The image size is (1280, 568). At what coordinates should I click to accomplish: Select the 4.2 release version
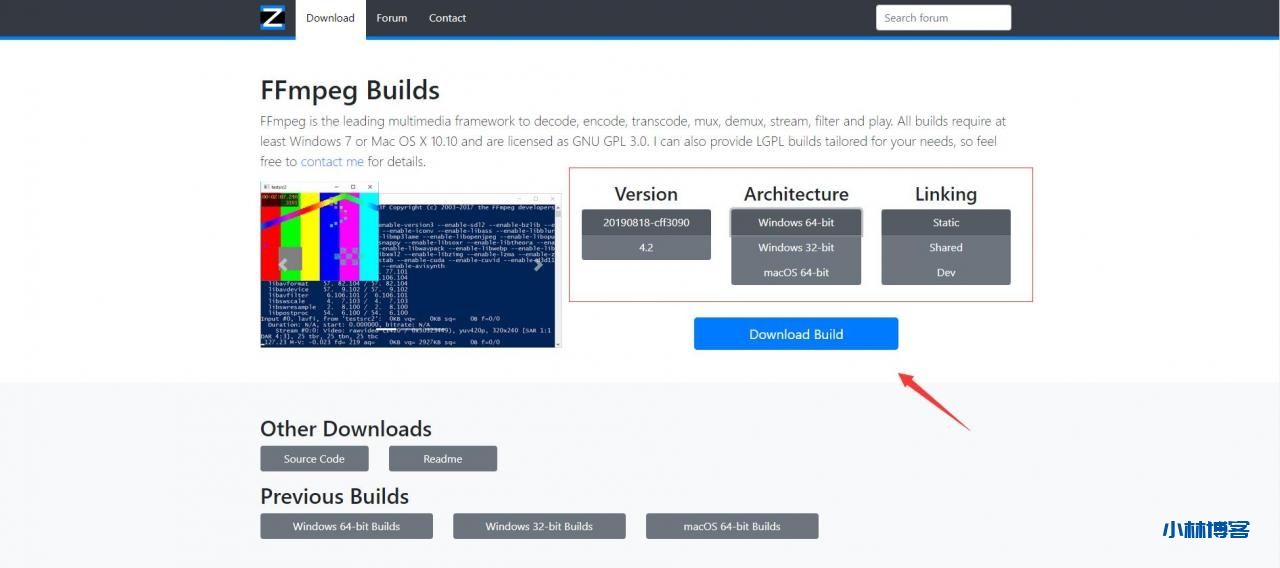tap(646, 247)
